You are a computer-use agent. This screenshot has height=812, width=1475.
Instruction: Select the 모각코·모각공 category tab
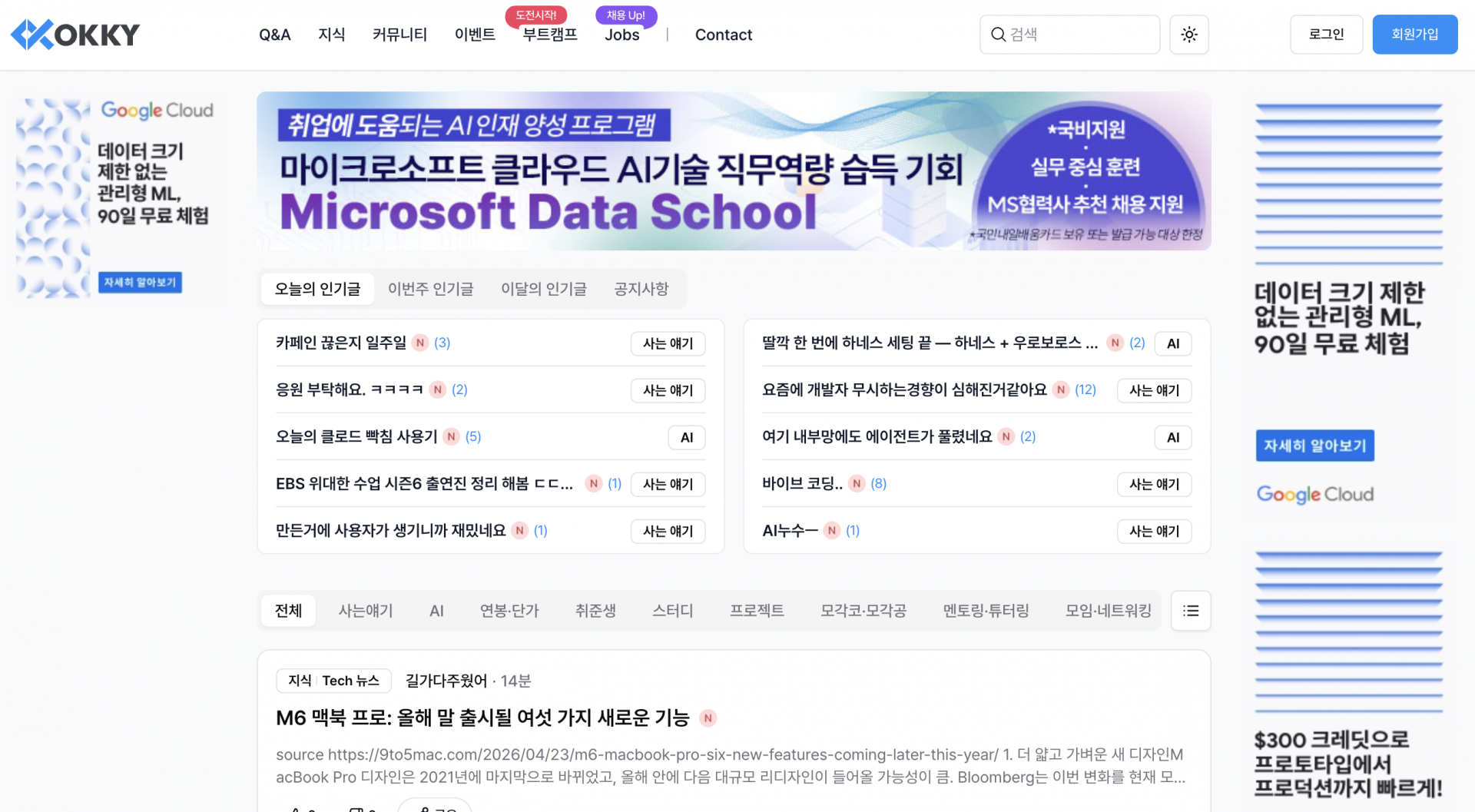coord(863,611)
